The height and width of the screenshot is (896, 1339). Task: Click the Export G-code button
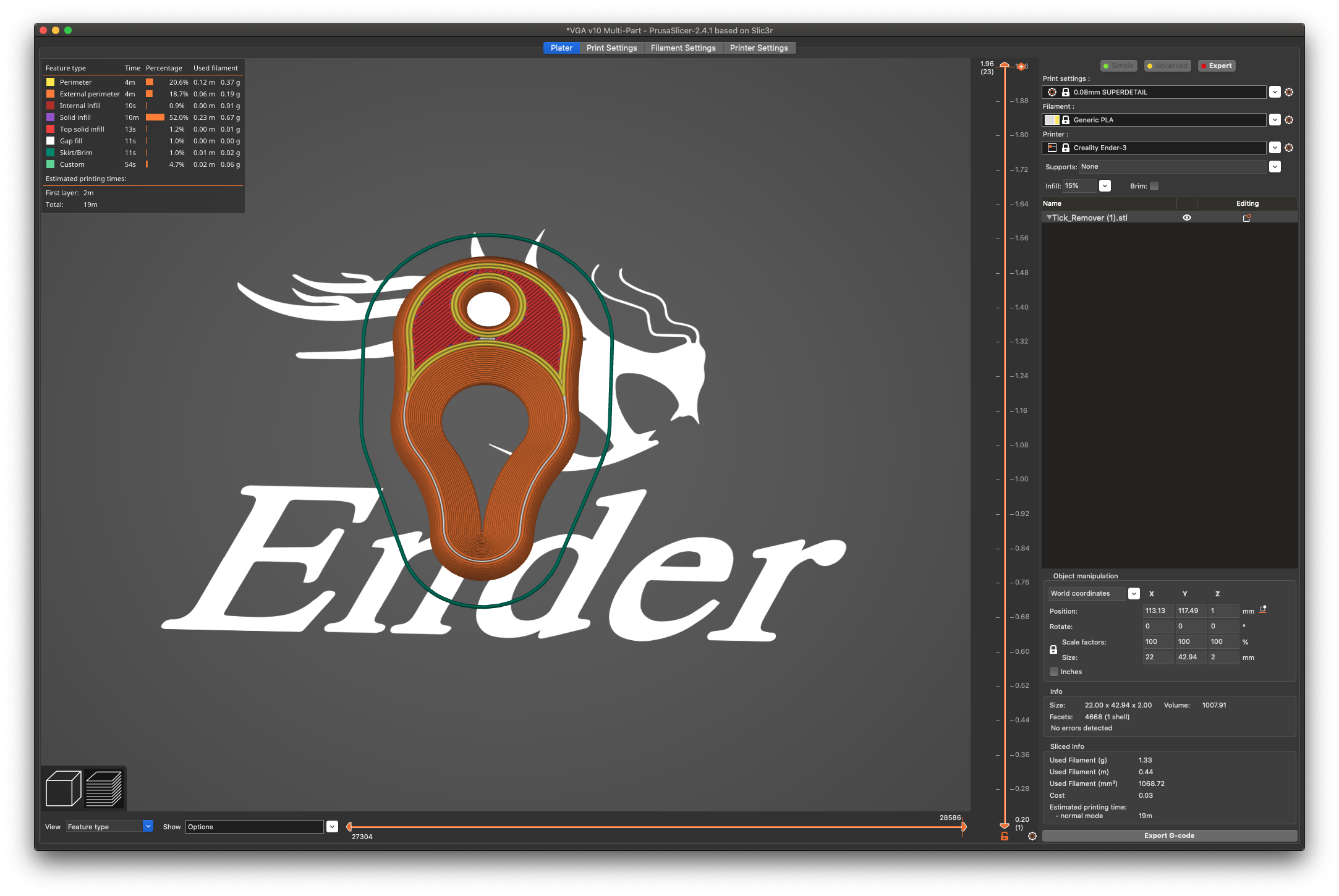pos(1169,835)
